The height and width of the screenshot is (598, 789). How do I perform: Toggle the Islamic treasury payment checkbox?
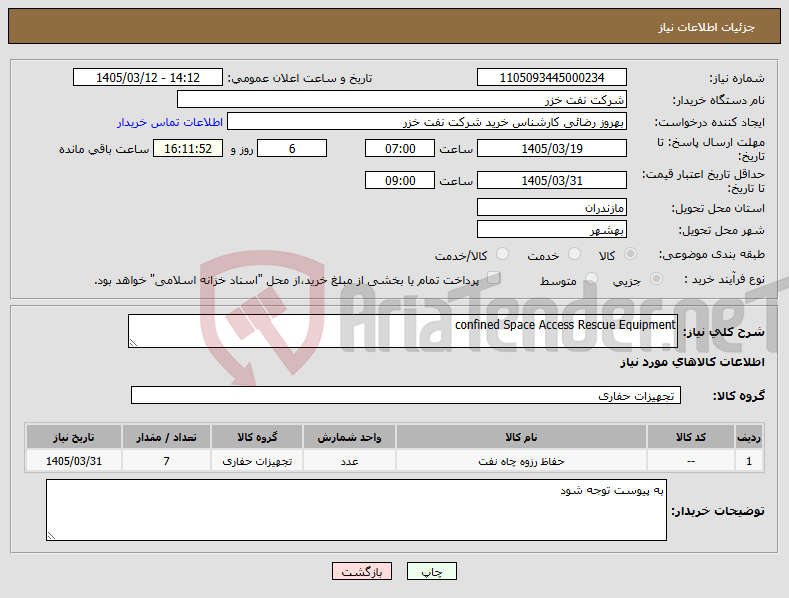point(494,278)
